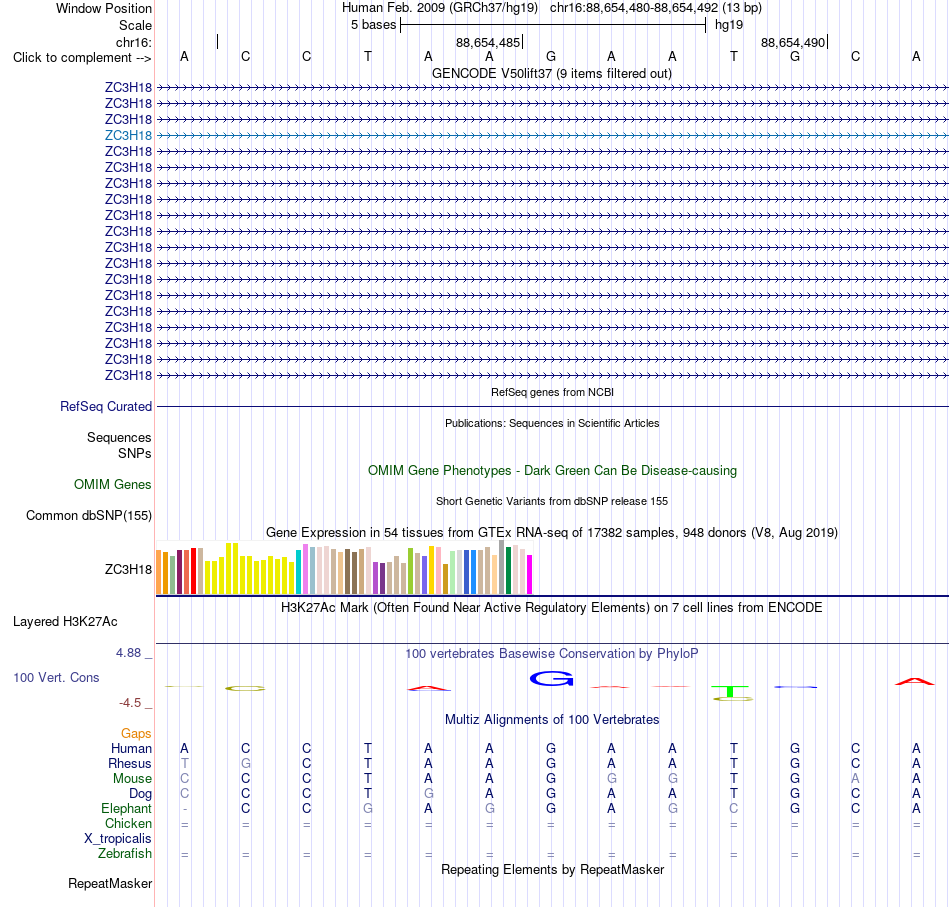Click the OMIM Genes track label
The width and height of the screenshot is (950, 907).
[113, 485]
